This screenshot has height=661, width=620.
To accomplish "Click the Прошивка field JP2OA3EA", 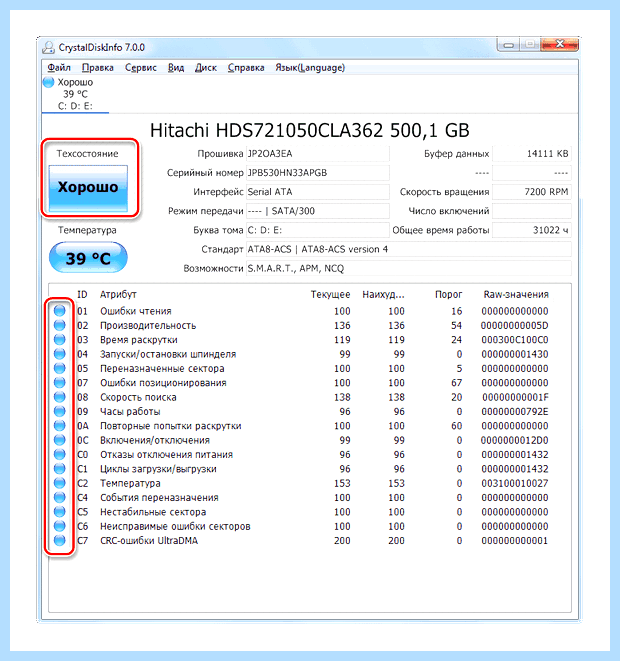I will coord(318,154).
